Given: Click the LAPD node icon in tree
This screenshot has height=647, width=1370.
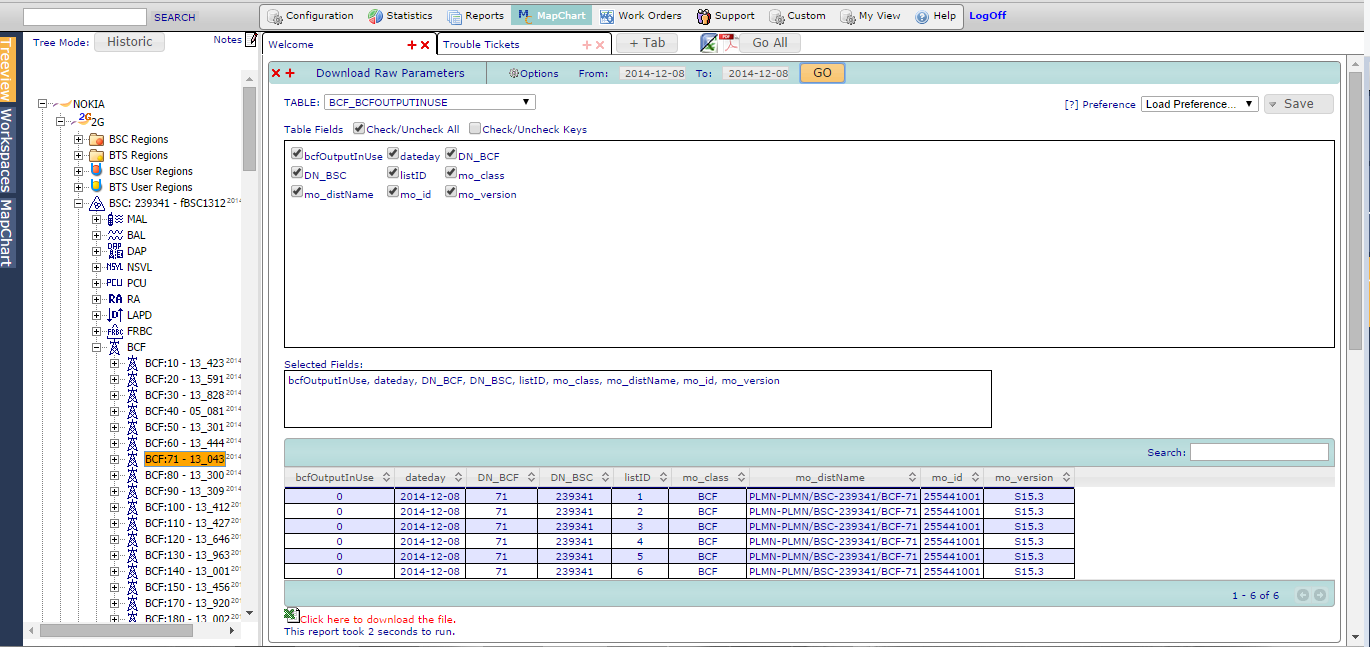Looking at the screenshot, I should click(x=114, y=315).
